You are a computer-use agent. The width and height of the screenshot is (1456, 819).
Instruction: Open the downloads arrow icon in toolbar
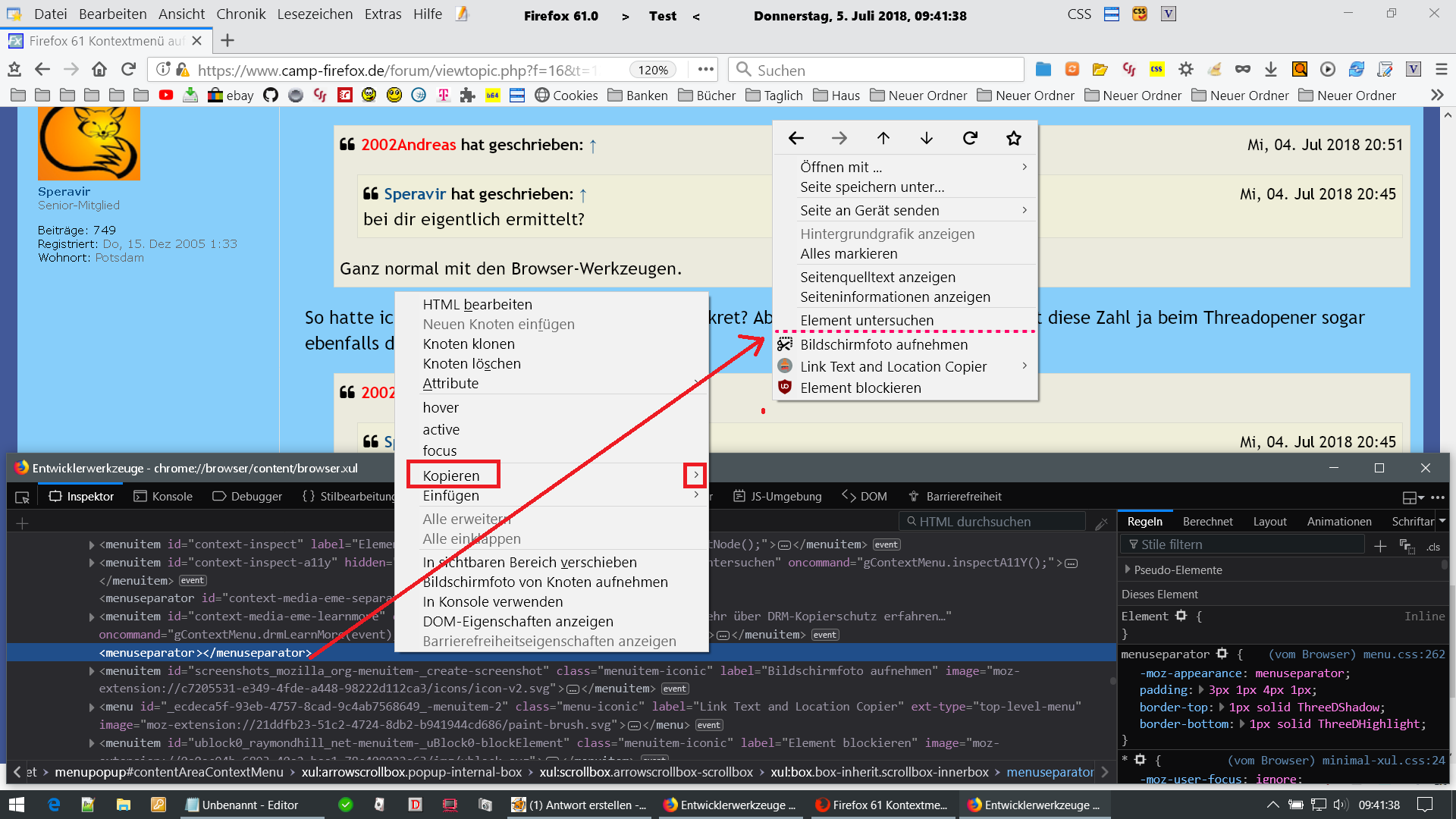pos(1271,70)
